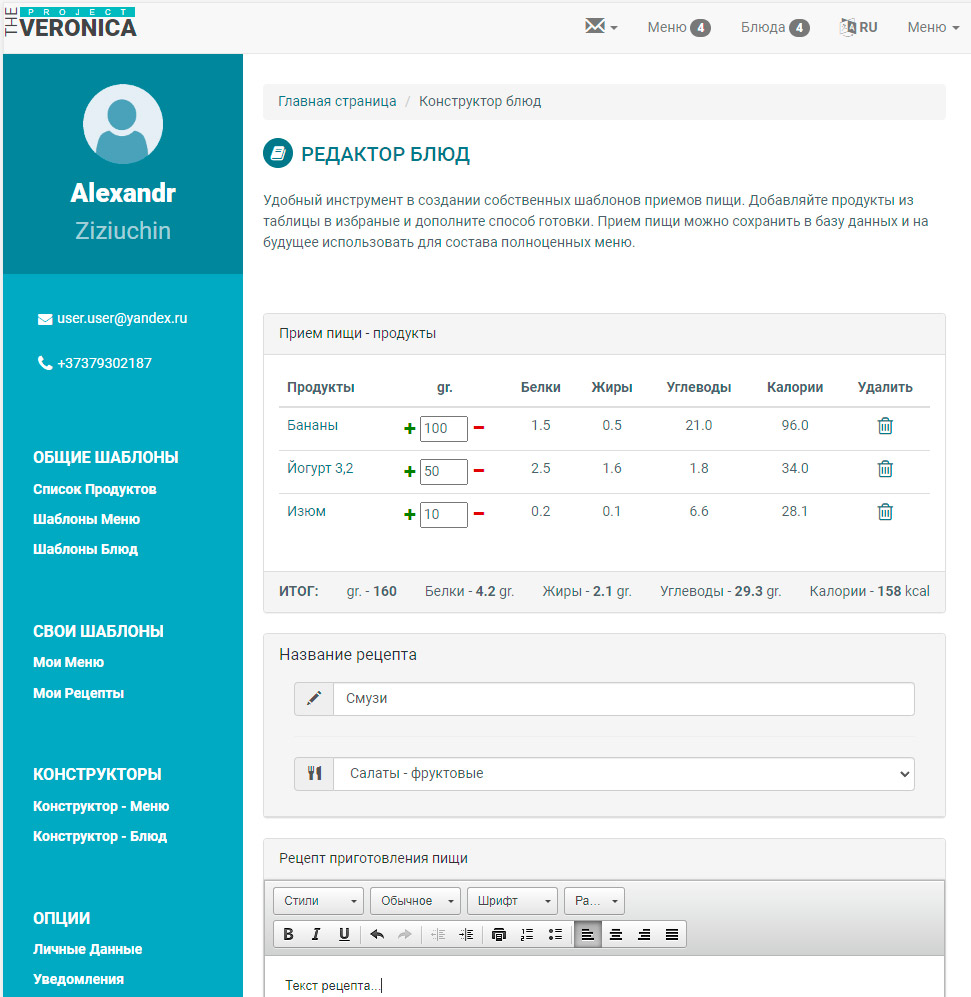
Task: Toggle bold formatting in recipe editor
Action: (288, 935)
